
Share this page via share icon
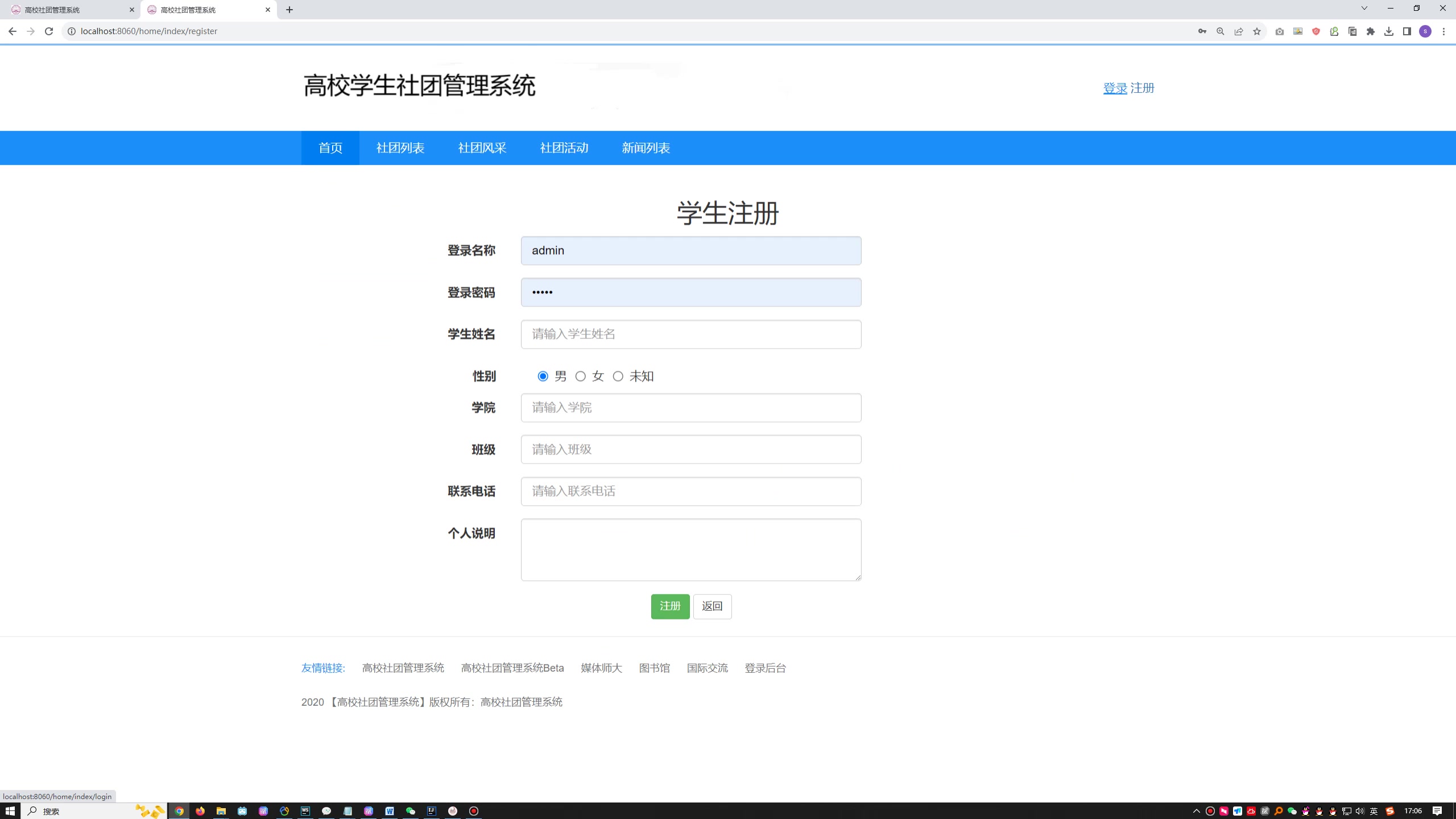pos(1239,31)
